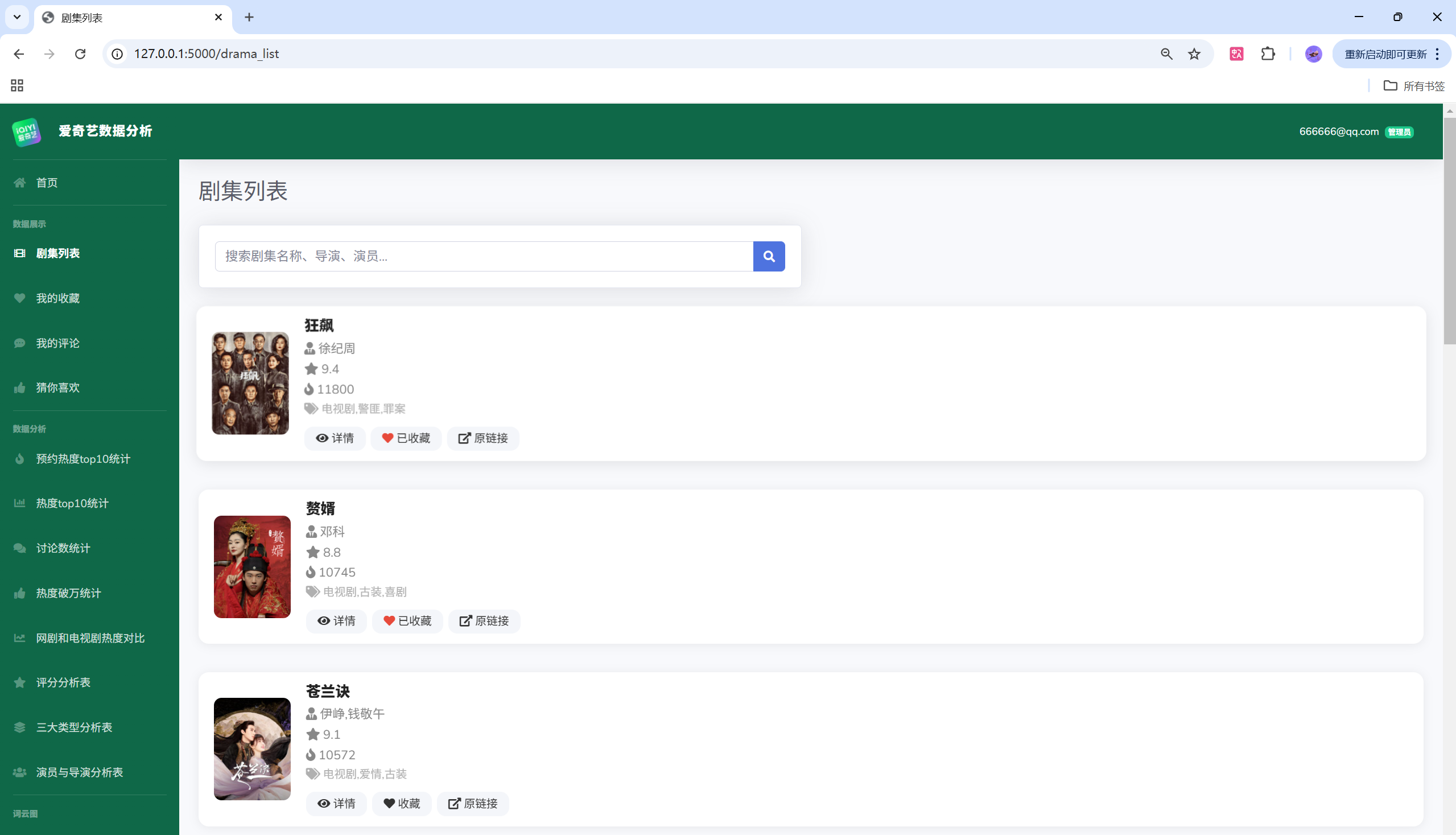The height and width of the screenshot is (835, 1456).
Task: Focus the 搜索剧集名称 search field
Action: 483,256
